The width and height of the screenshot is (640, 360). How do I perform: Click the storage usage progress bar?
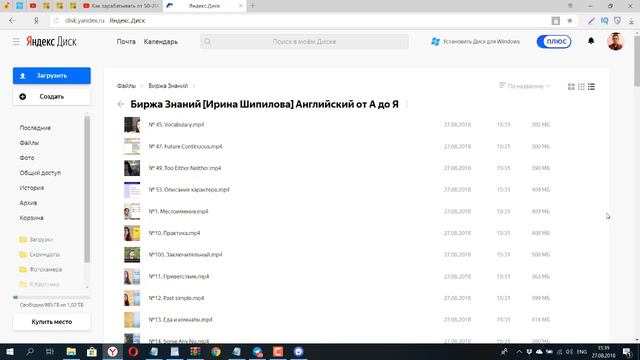51,298
